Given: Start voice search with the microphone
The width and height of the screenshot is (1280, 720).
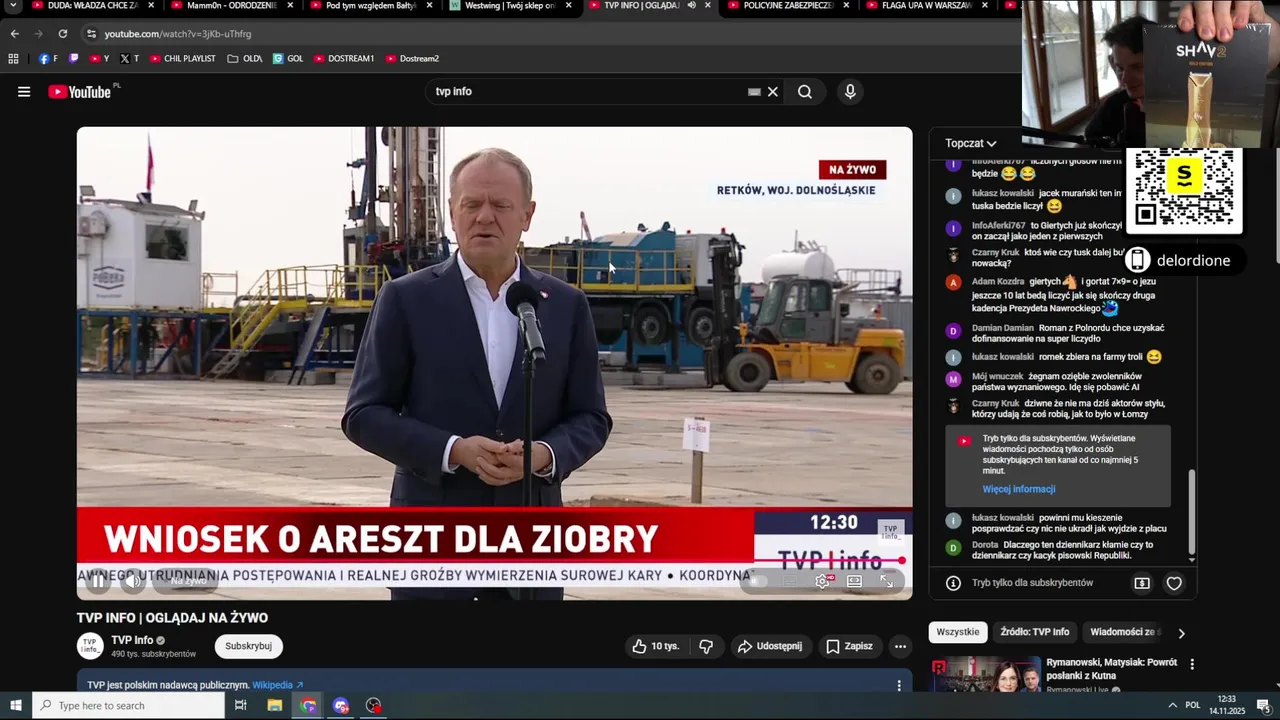Looking at the screenshot, I should point(850,92).
